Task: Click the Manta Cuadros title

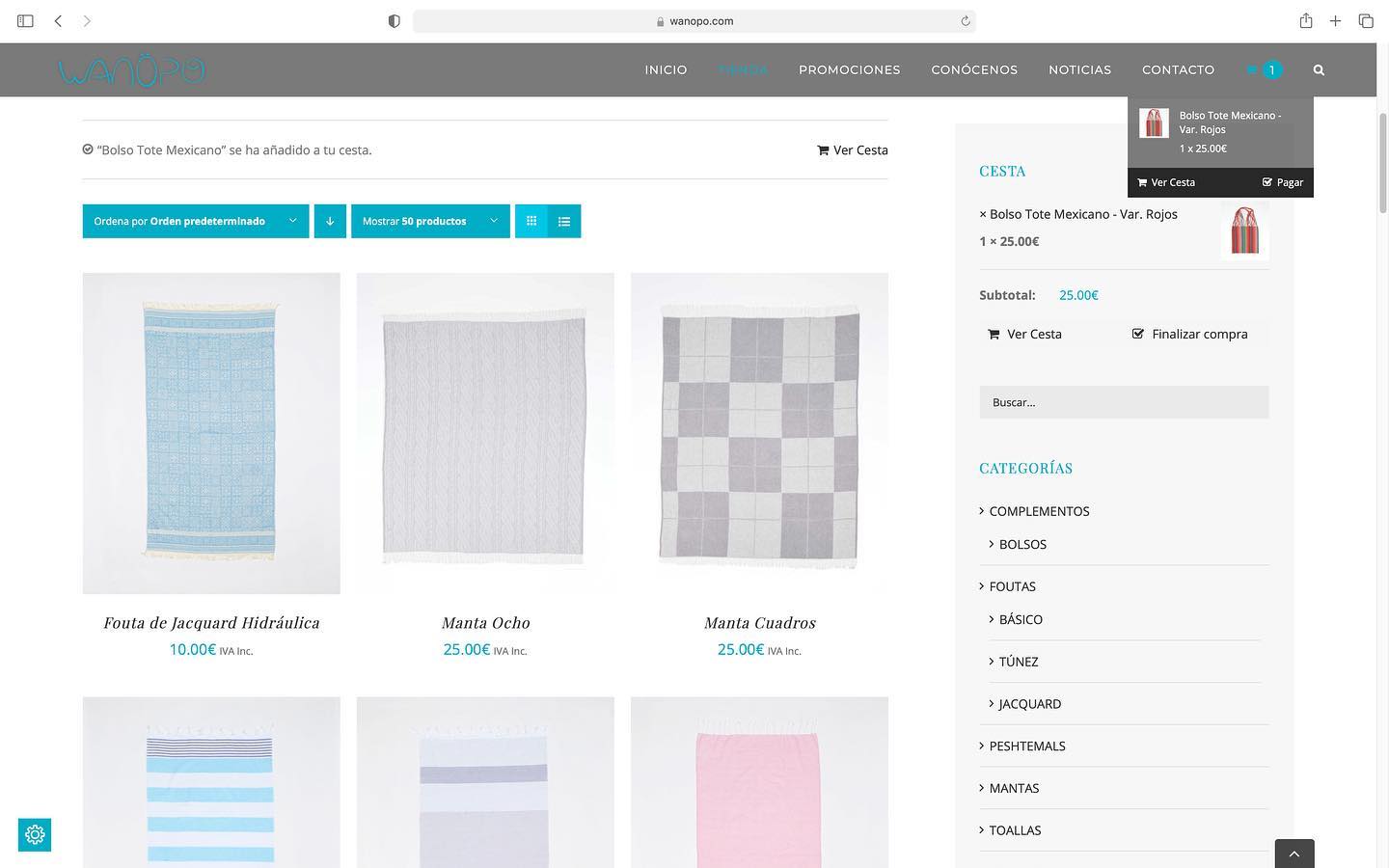Action: click(x=759, y=623)
